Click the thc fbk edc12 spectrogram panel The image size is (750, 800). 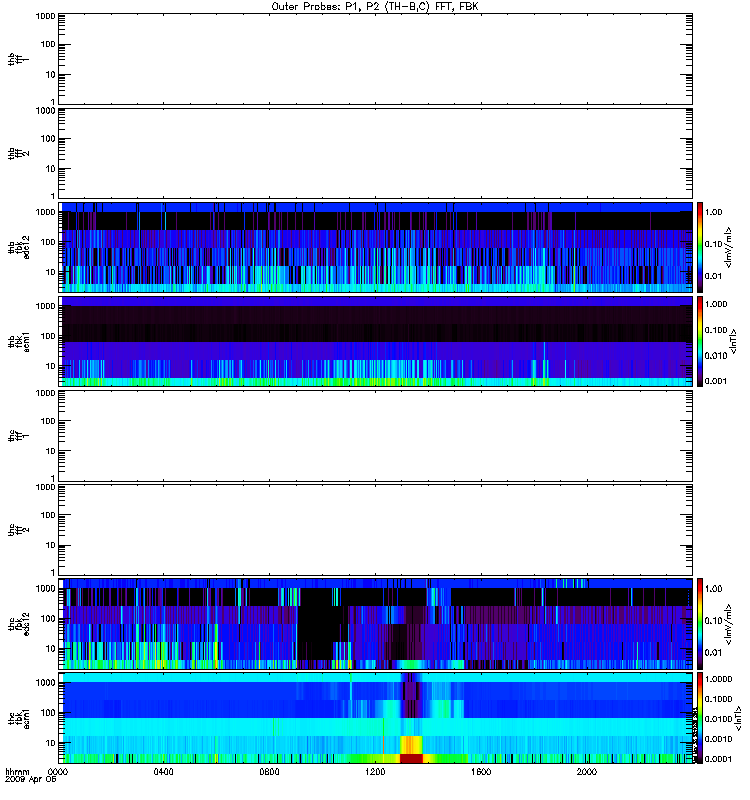[x=376, y=624]
